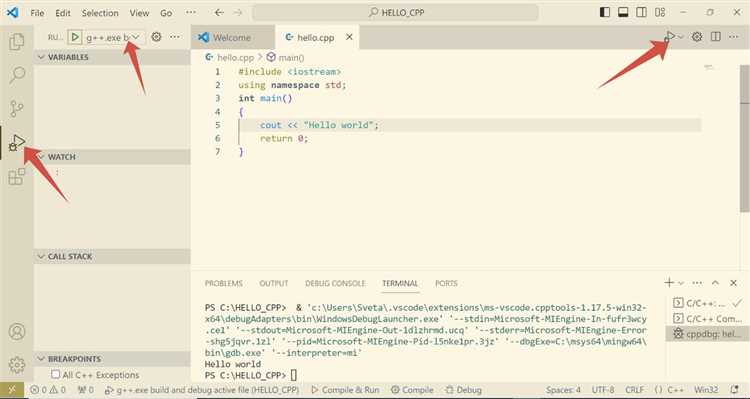Screen dimensions: 750x399
Task: Create a new terminal with plus icon
Action: [x=669, y=283]
